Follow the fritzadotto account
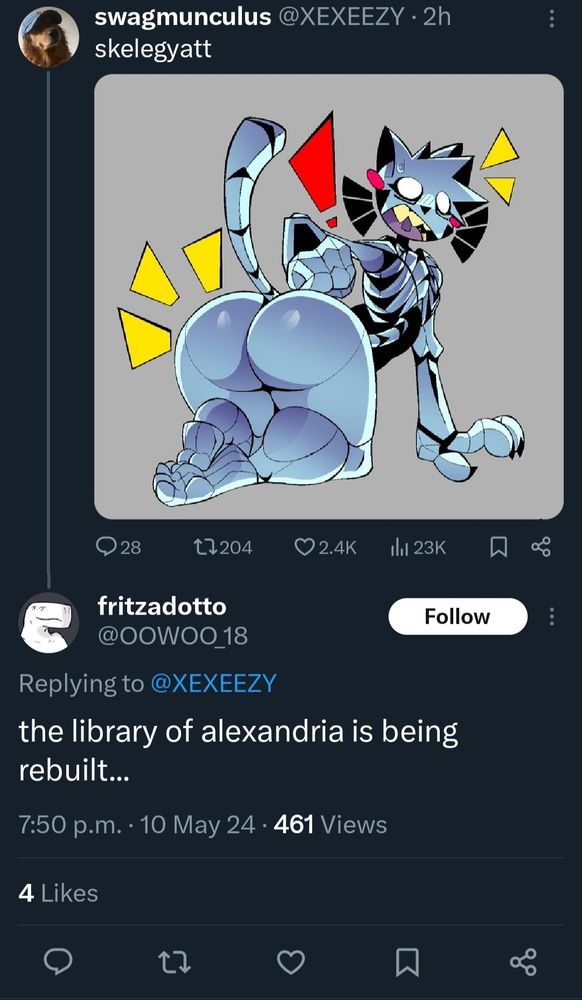Viewport: 582px width, 1000px height. (x=458, y=617)
